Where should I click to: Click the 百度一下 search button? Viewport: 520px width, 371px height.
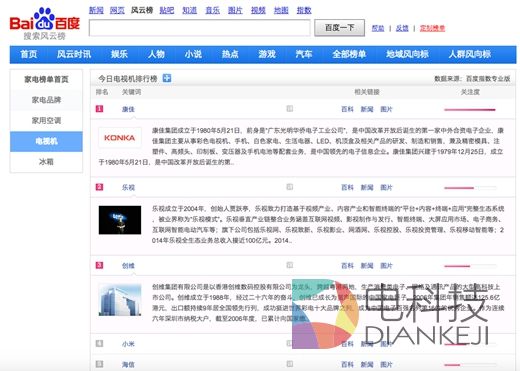339,28
